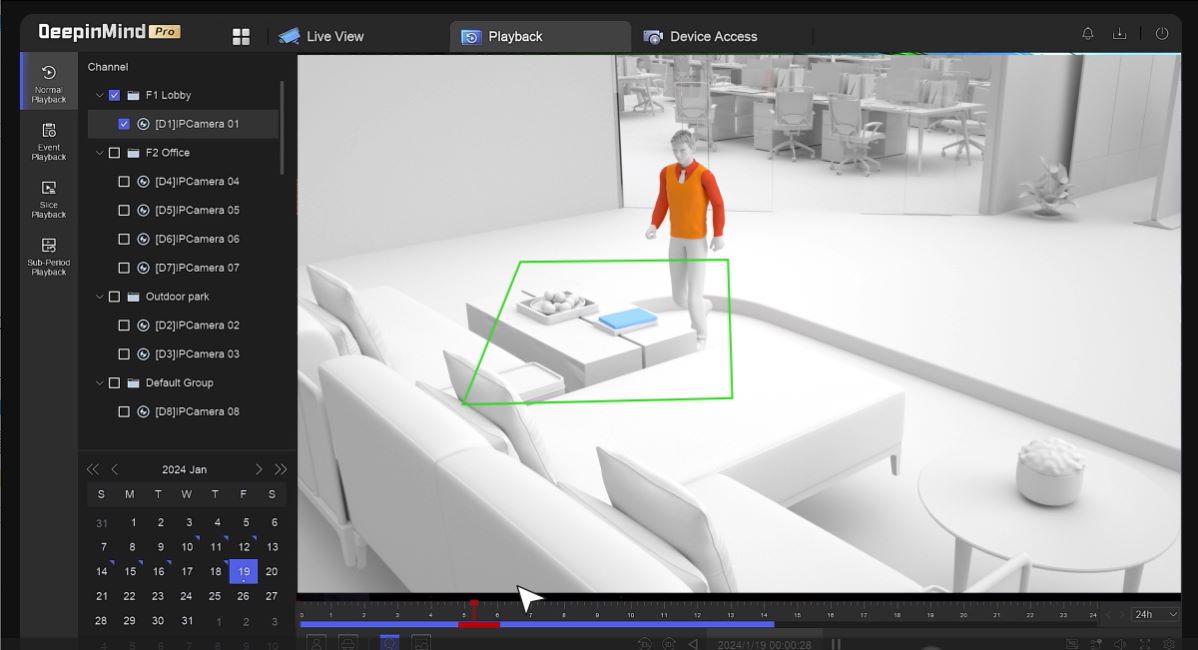Click the notification bell icon
The width and height of the screenshot is (1198, 650).
(x=1088, y=34)
